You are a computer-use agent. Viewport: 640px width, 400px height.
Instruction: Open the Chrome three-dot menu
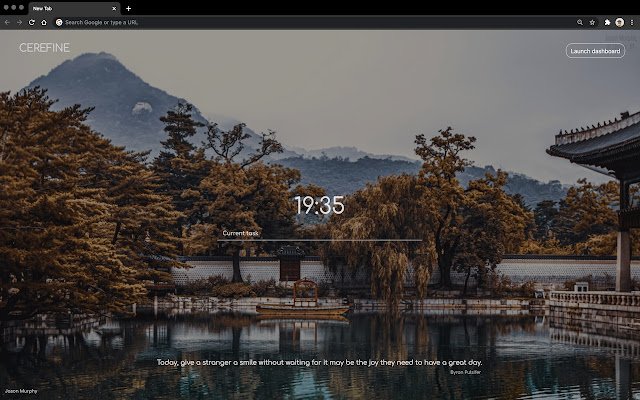pyautogui.click(x=632, y=22)
